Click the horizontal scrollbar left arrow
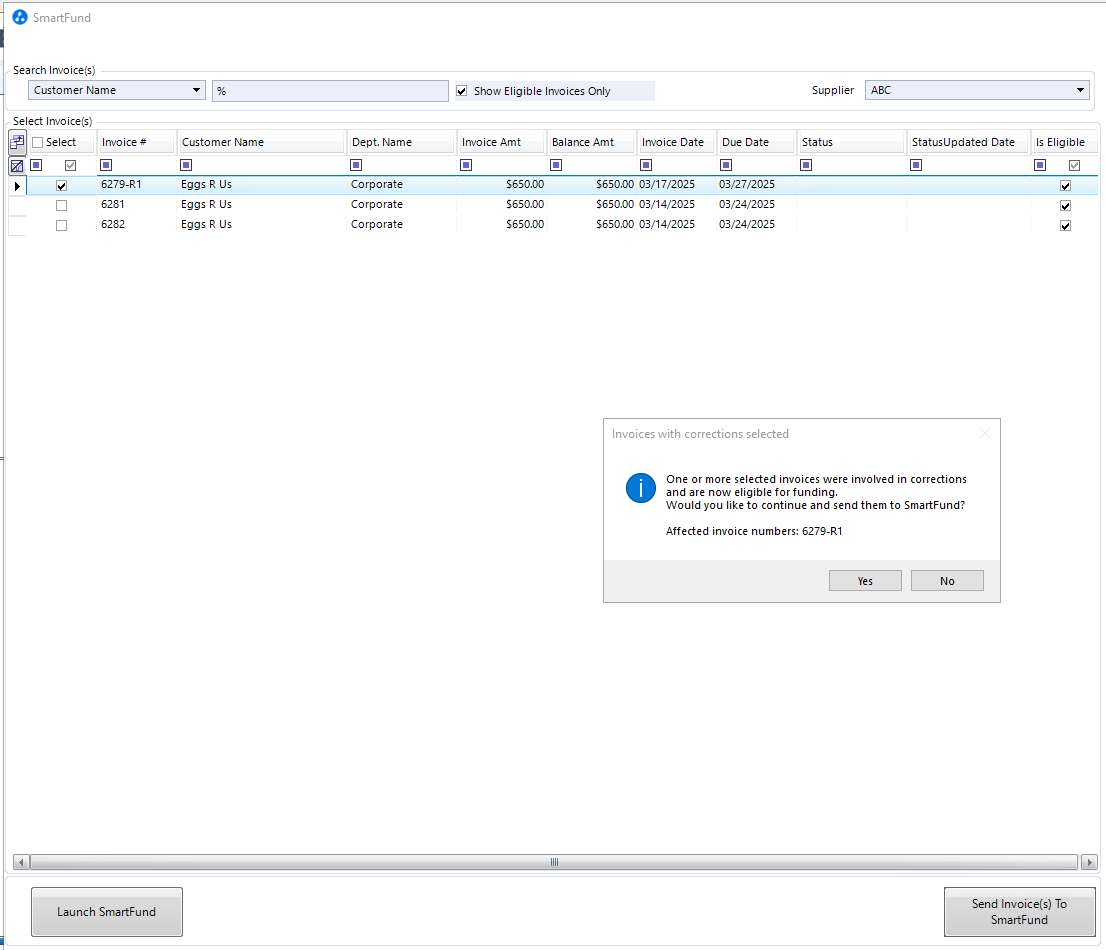The image size is (1106, 950). coord(21,862)
